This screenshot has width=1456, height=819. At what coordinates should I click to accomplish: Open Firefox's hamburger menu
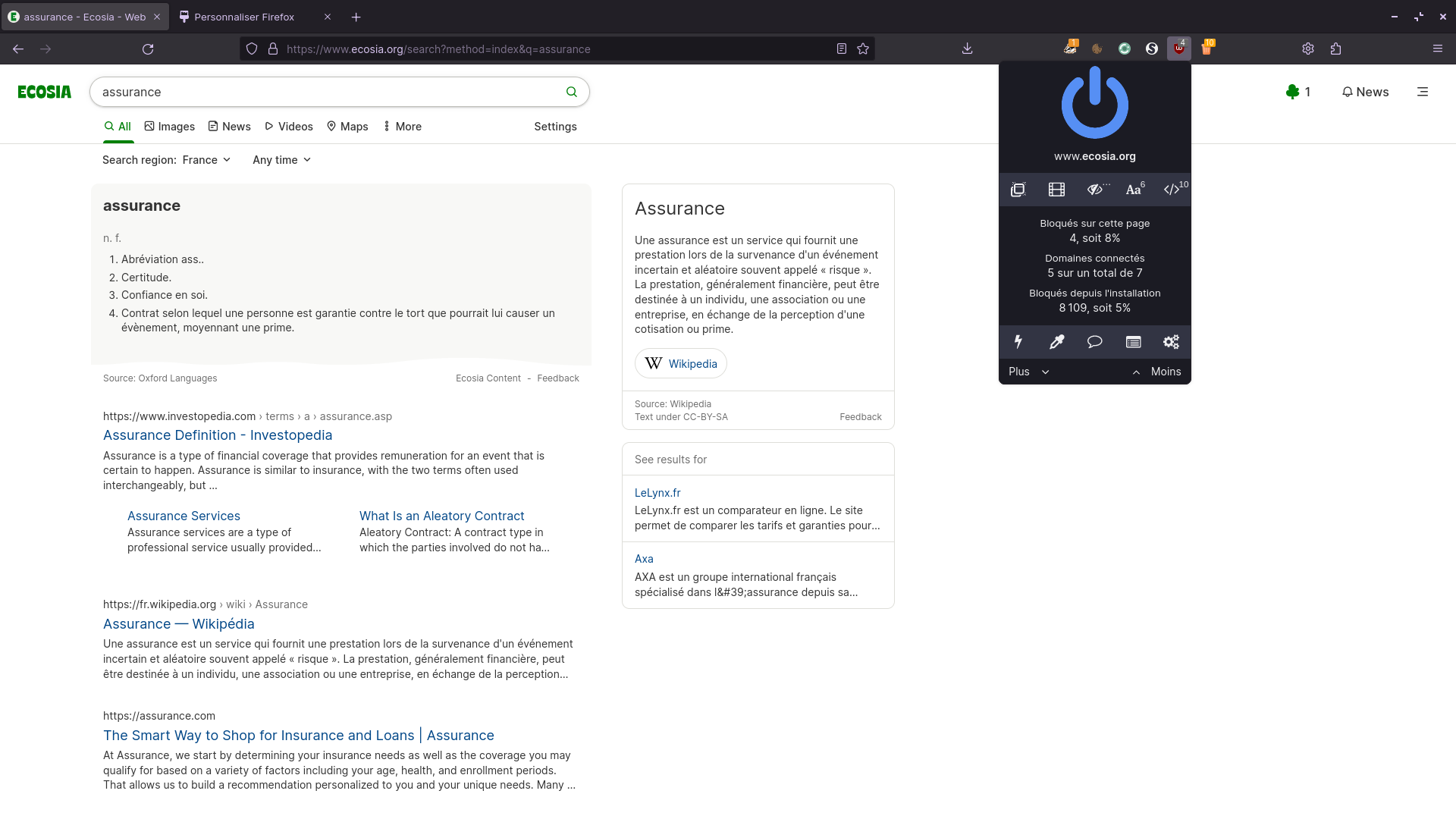1439,48
